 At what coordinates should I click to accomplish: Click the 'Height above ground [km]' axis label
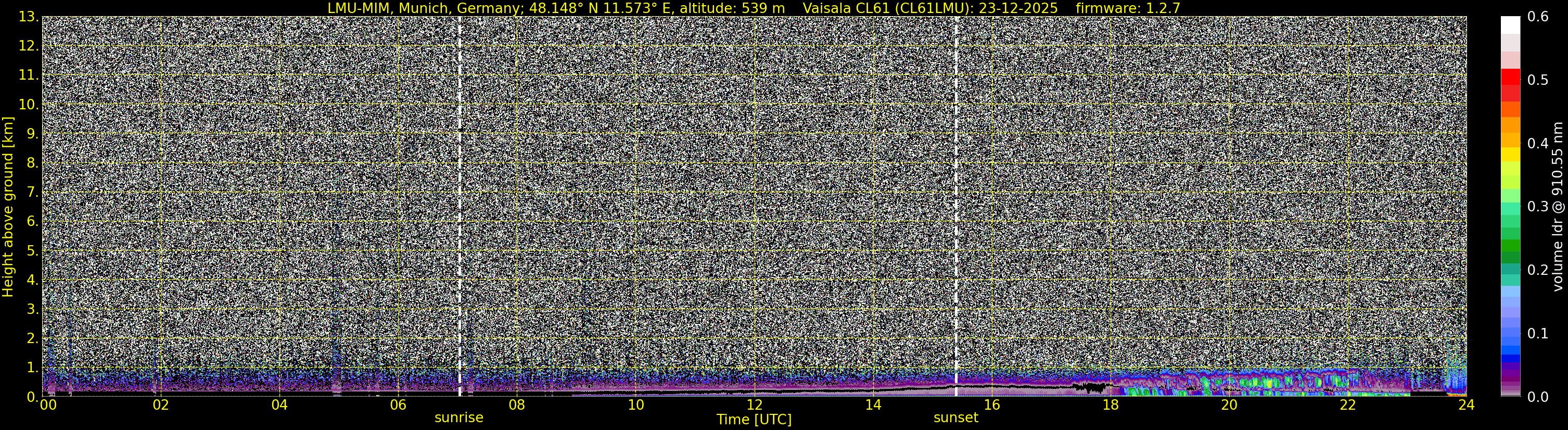pyautogui.click(x=8, y=207)
